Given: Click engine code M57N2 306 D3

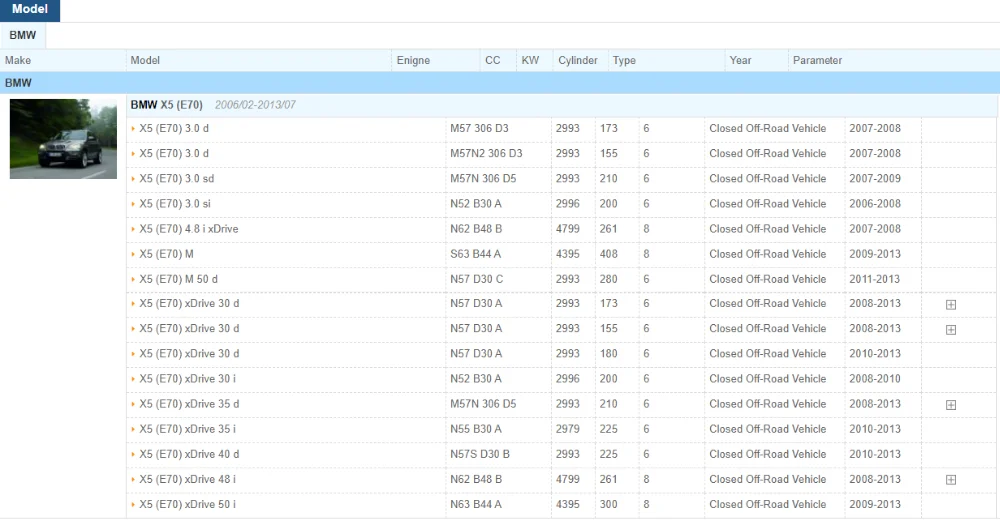Looking at the screenshot, I should [486, 153].
